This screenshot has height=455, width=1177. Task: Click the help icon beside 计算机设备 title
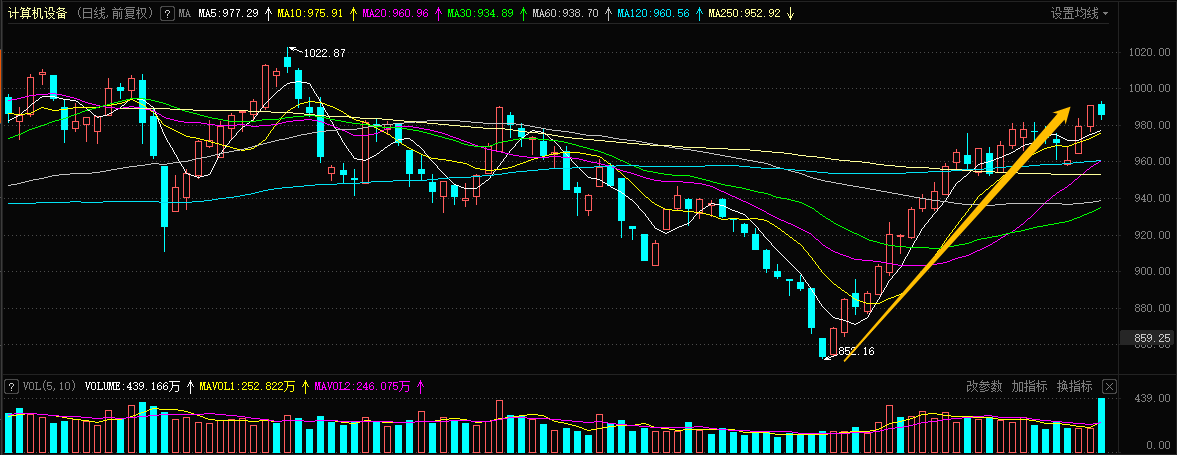click(x=168, y=14)
